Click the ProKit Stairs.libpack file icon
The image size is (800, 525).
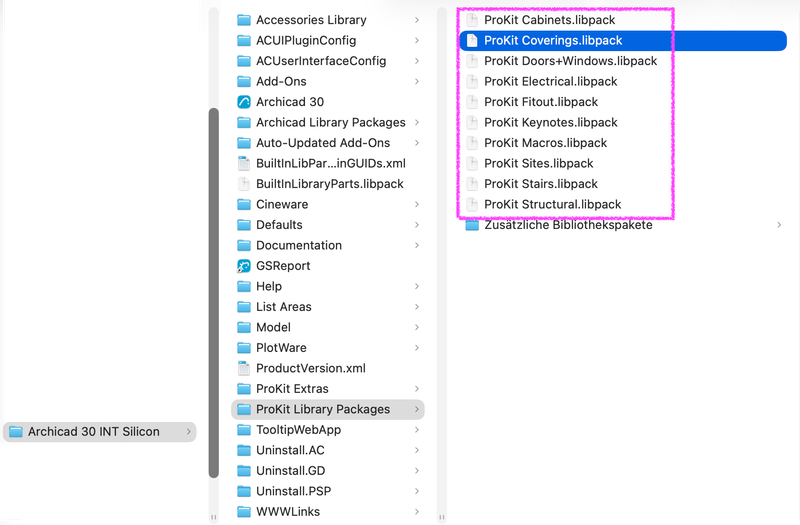click(x=472, y=184)
